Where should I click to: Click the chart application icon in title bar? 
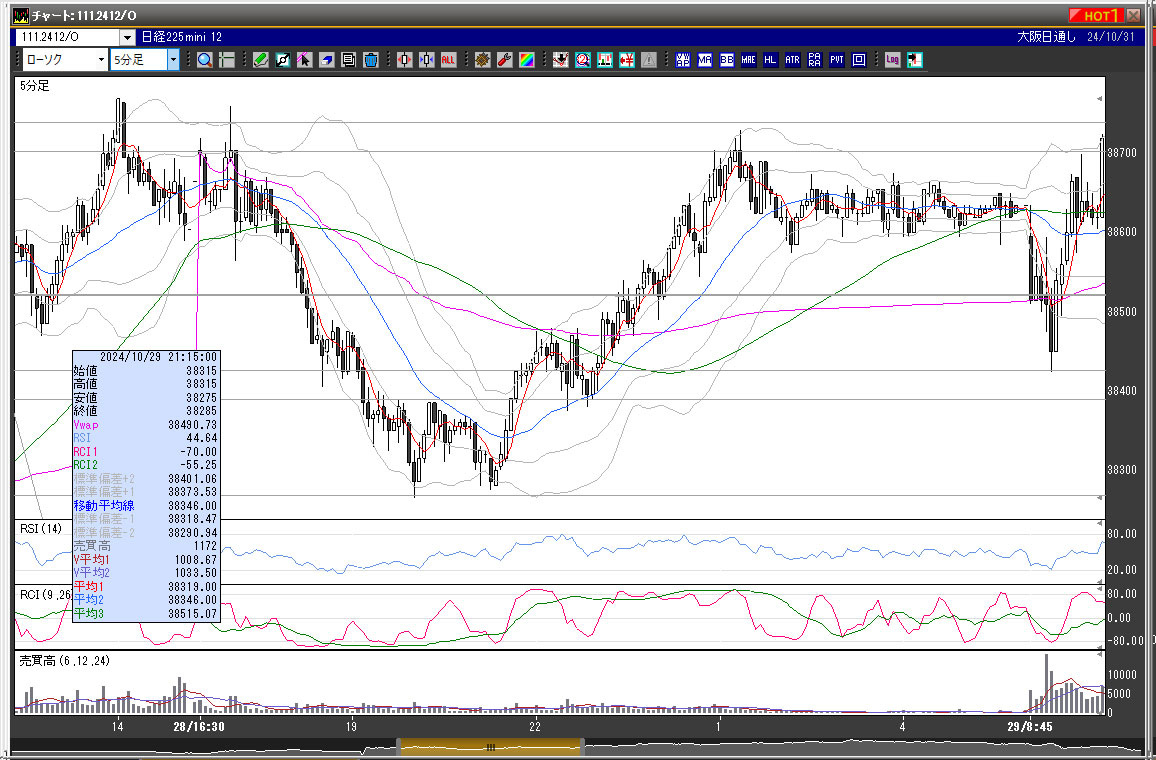(21, 15)
